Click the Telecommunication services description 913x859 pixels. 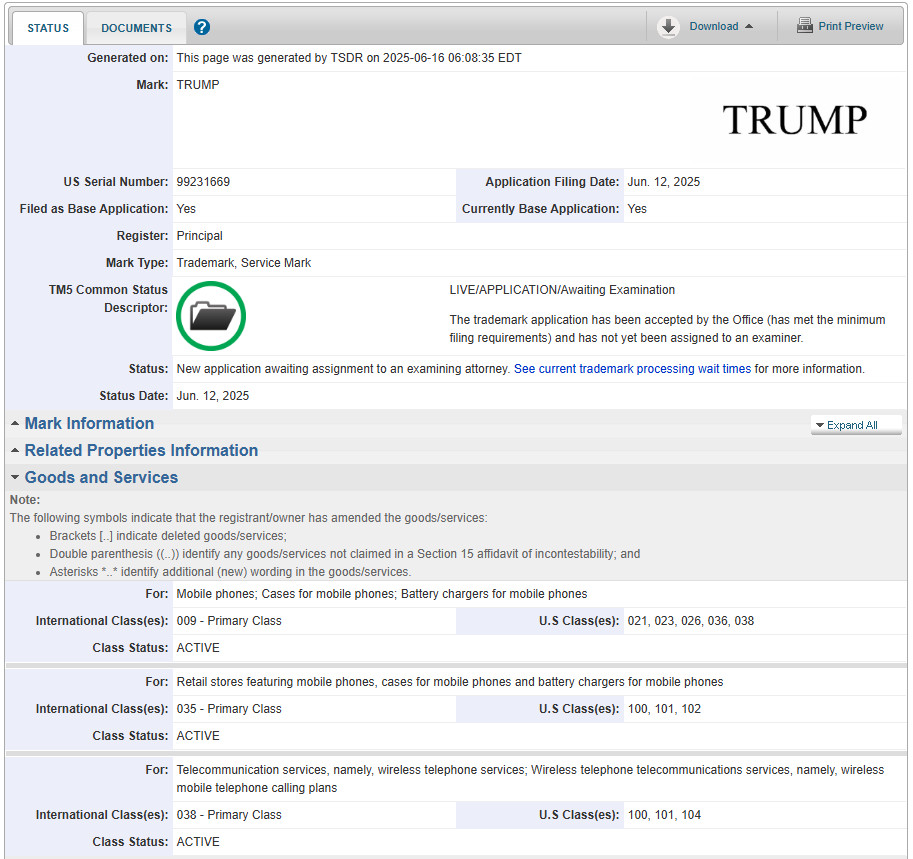[x=530, y=779]
